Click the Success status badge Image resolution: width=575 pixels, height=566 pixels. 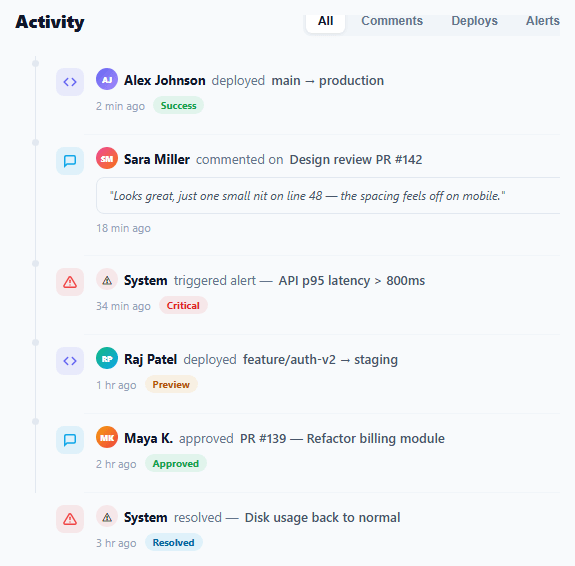[178, 106]
